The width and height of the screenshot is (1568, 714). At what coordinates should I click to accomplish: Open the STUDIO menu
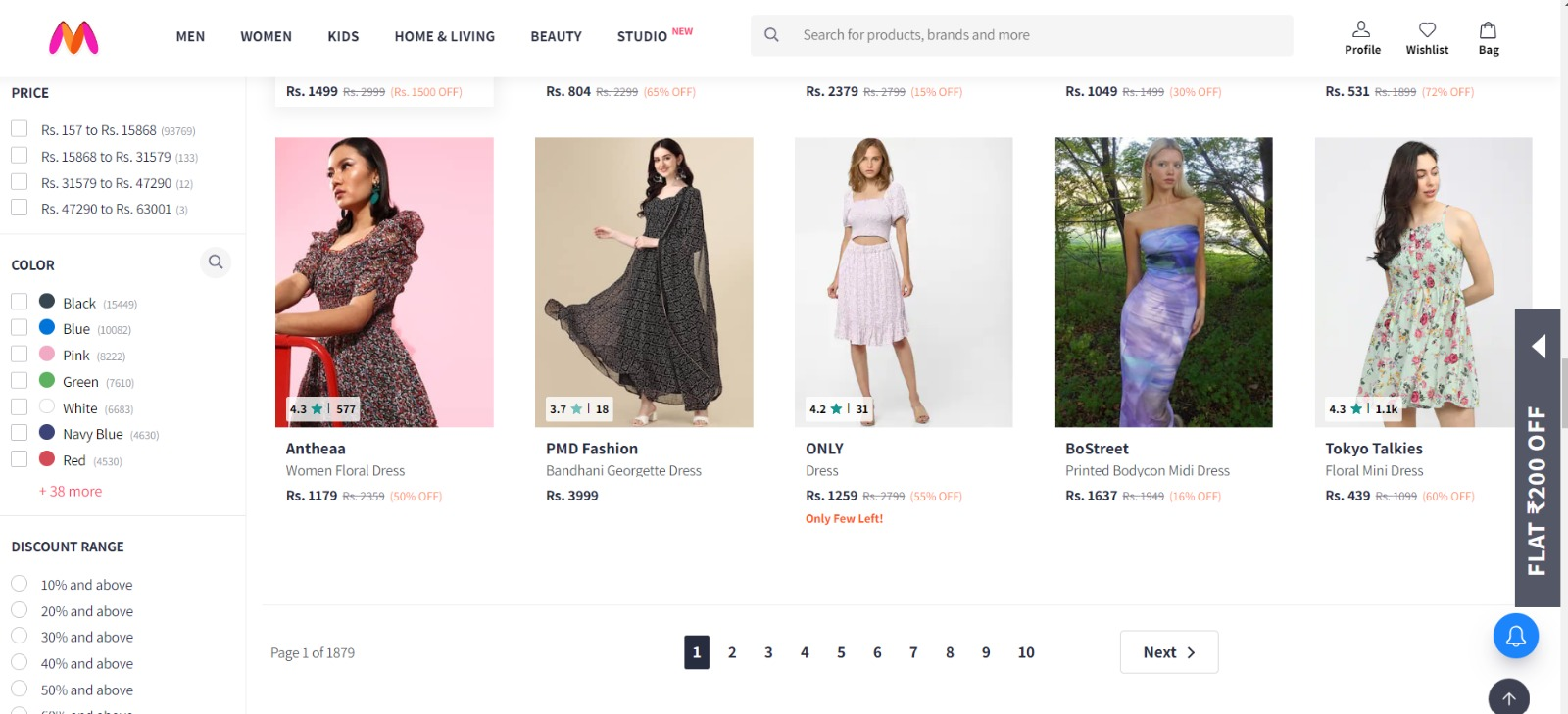(642, 37)
